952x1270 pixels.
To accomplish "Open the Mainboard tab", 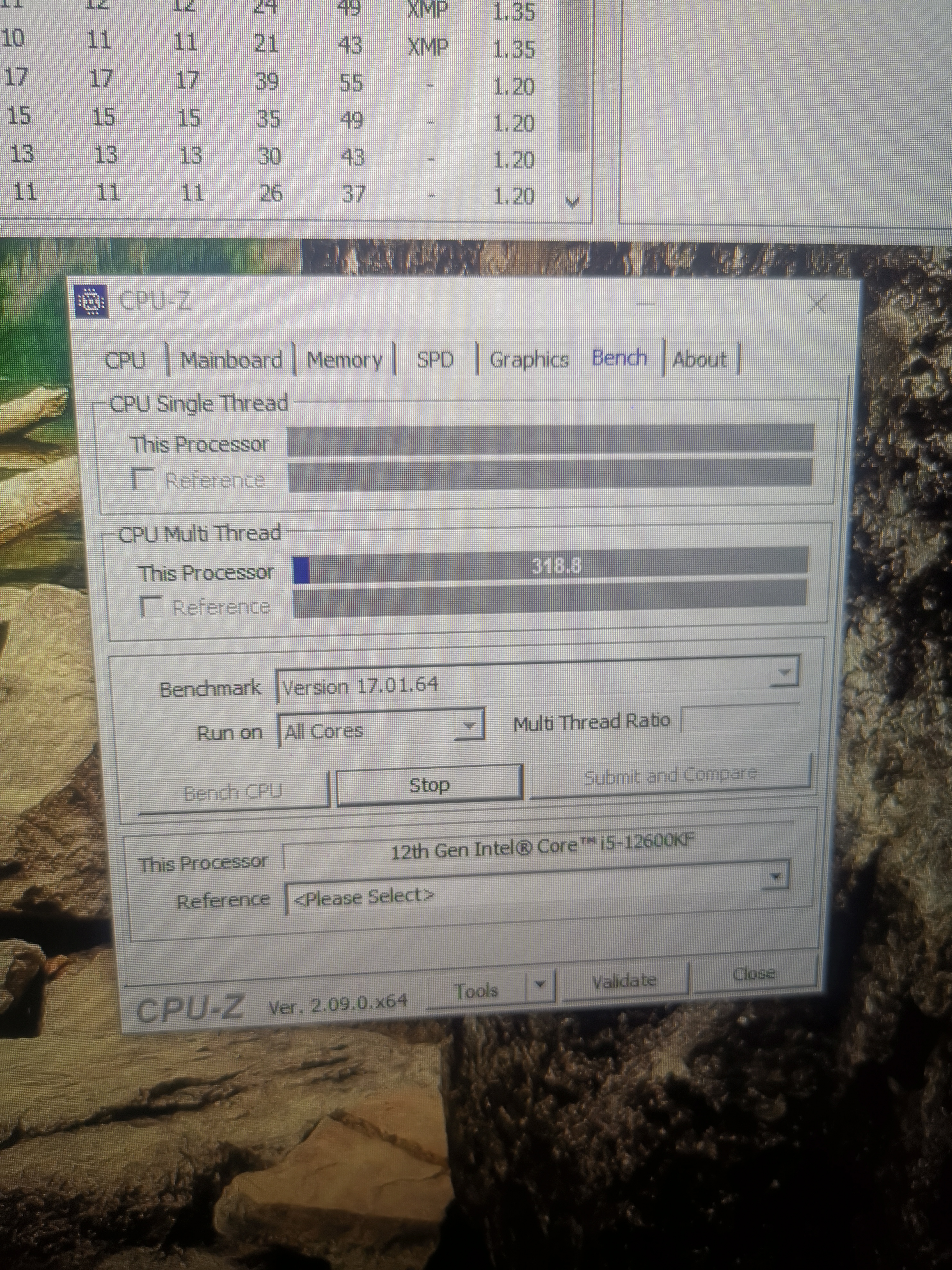I will click(x=231, y=361).
